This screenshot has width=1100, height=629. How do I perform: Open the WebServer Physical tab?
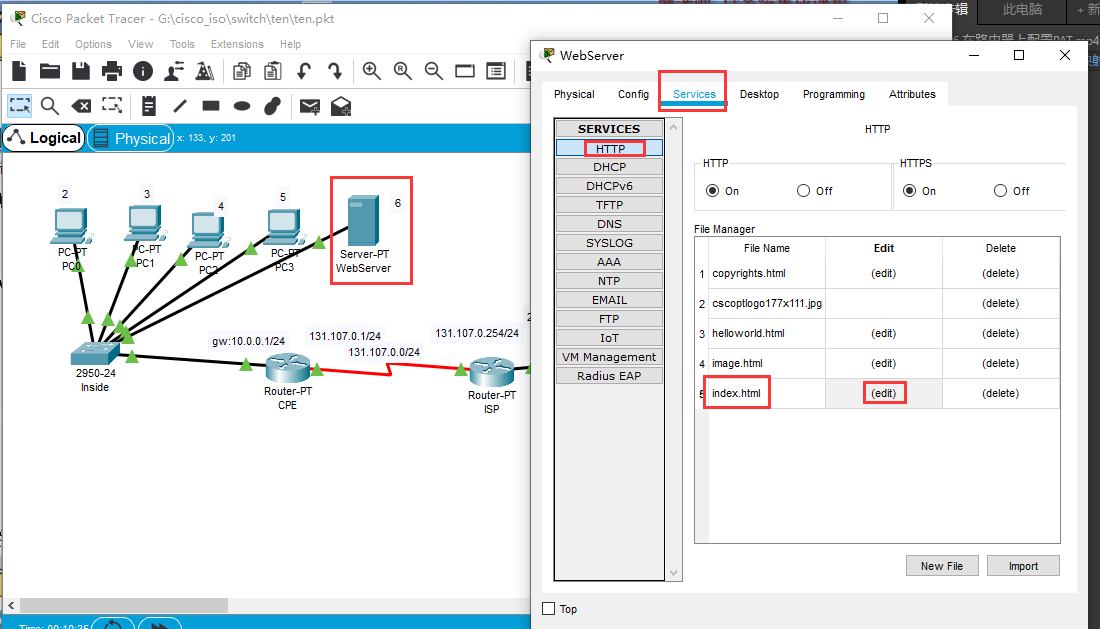[574, 94]
